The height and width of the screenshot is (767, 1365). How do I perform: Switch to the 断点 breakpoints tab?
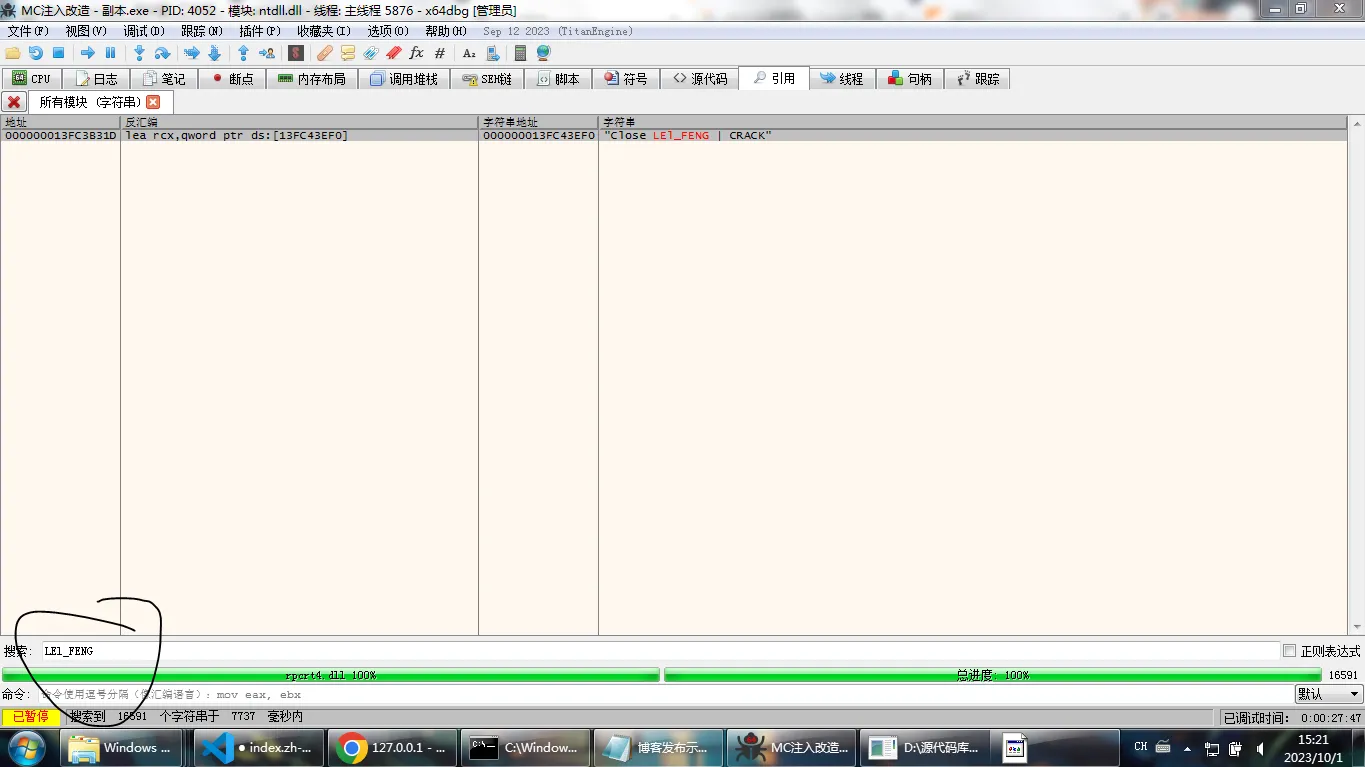pyautogui.click(x=232, y=79)
